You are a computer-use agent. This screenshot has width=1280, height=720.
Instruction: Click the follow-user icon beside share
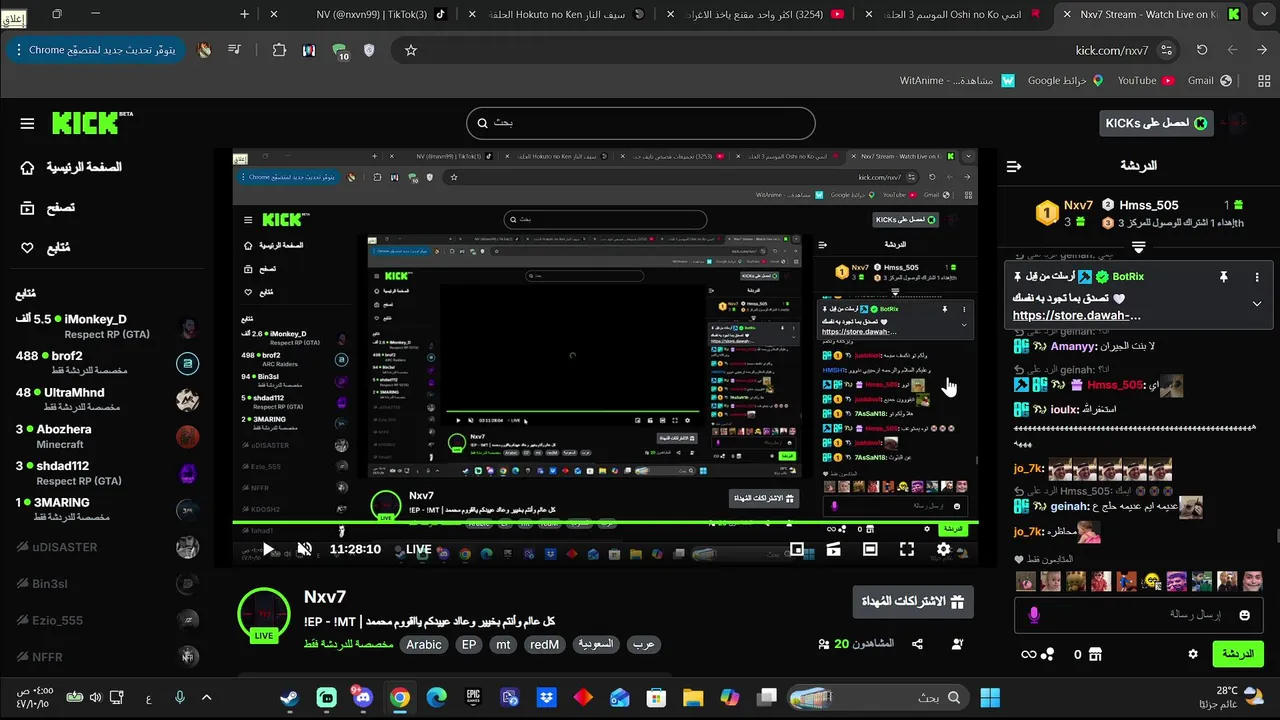point(958,645)
